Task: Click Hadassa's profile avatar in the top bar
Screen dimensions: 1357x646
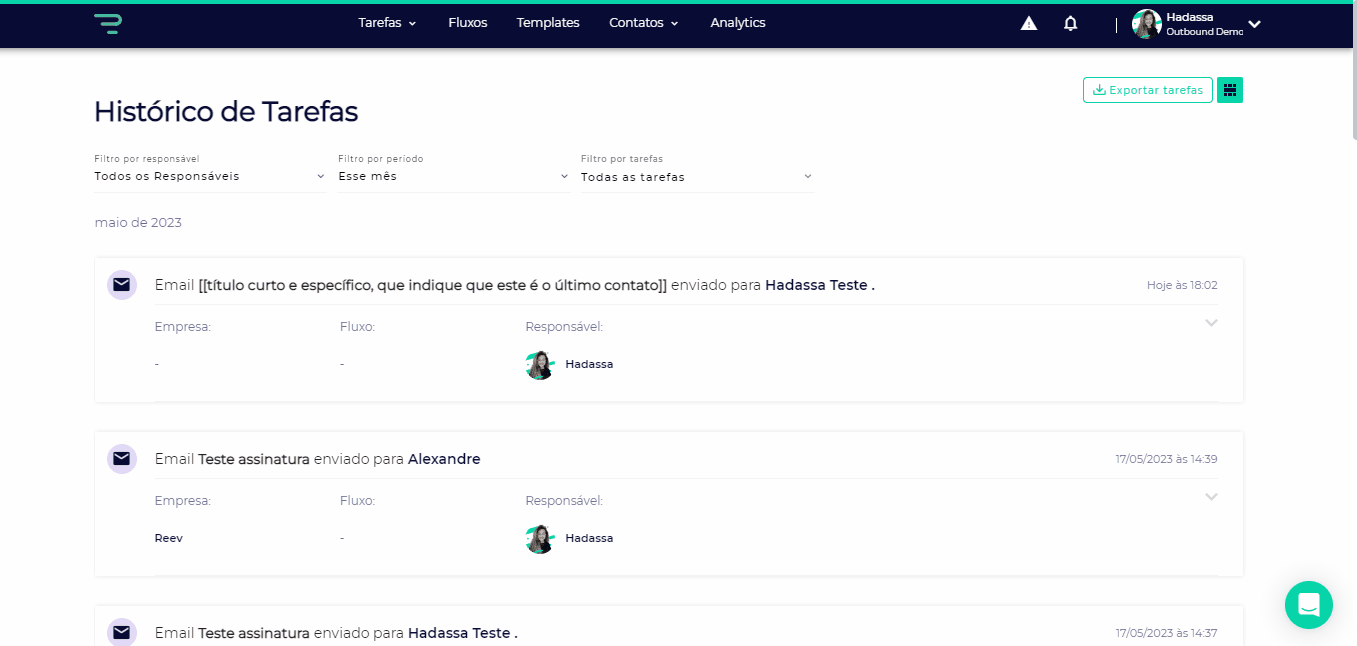Action: (x=1146, y=24)
